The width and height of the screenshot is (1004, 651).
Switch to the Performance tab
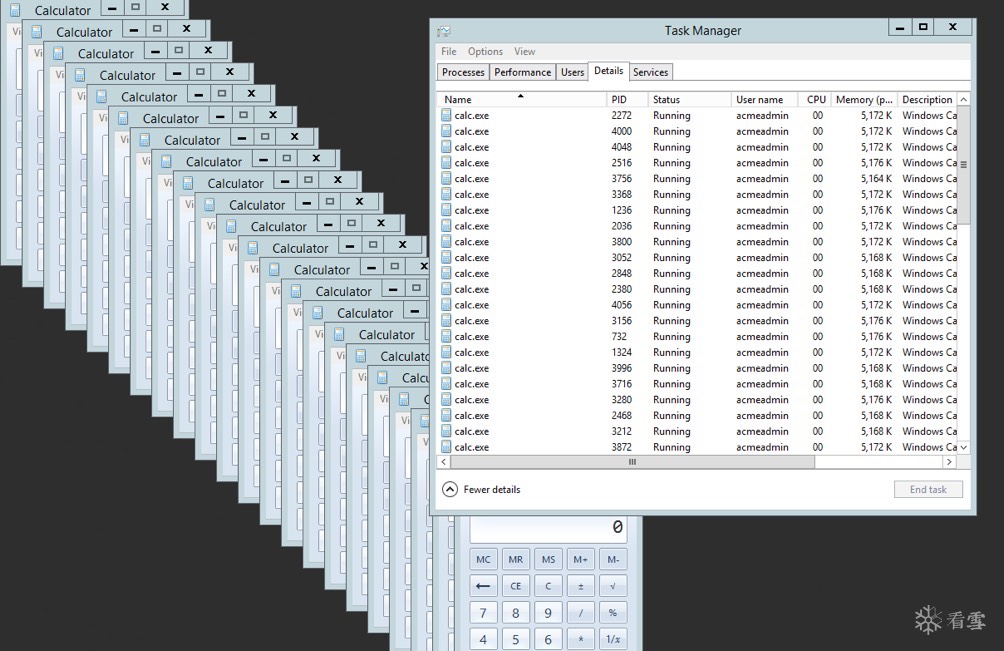(522, 72)
